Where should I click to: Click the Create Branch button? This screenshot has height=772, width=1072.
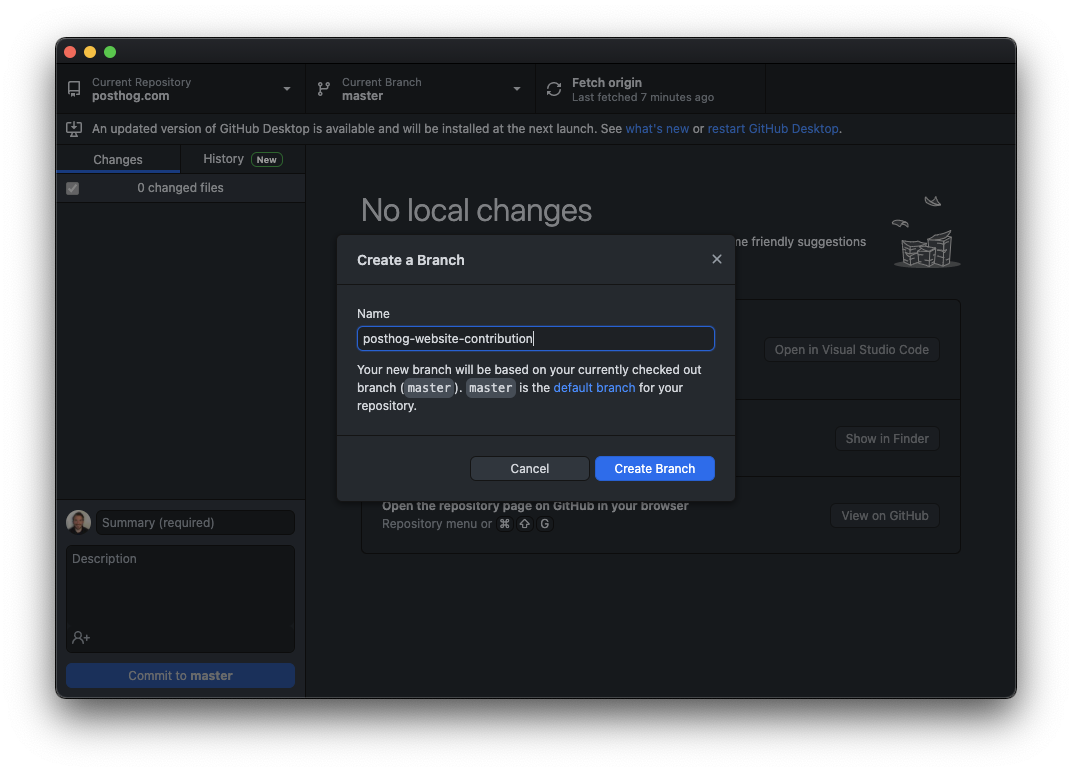654,468
